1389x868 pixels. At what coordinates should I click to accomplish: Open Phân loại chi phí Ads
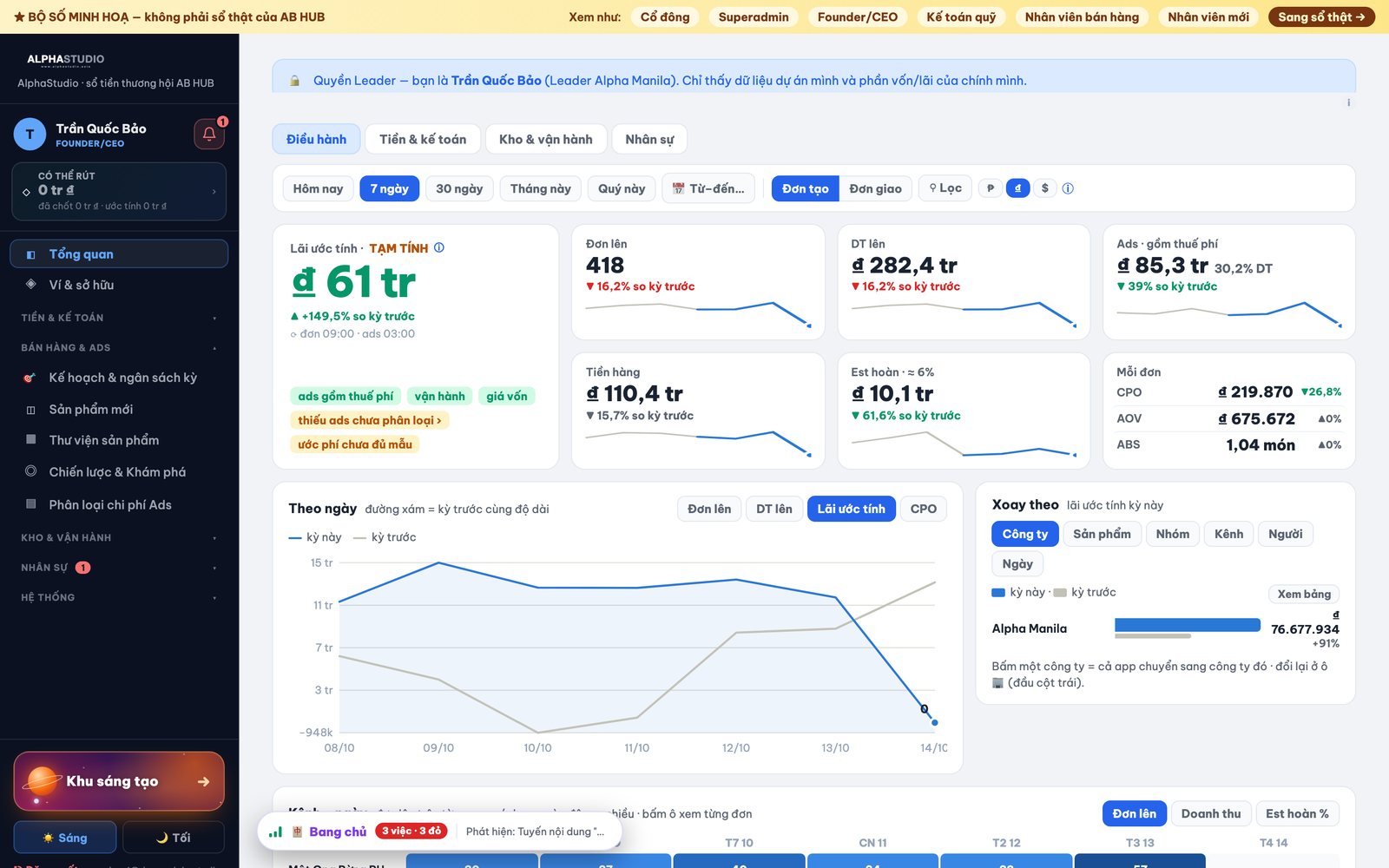coord(119,504)
